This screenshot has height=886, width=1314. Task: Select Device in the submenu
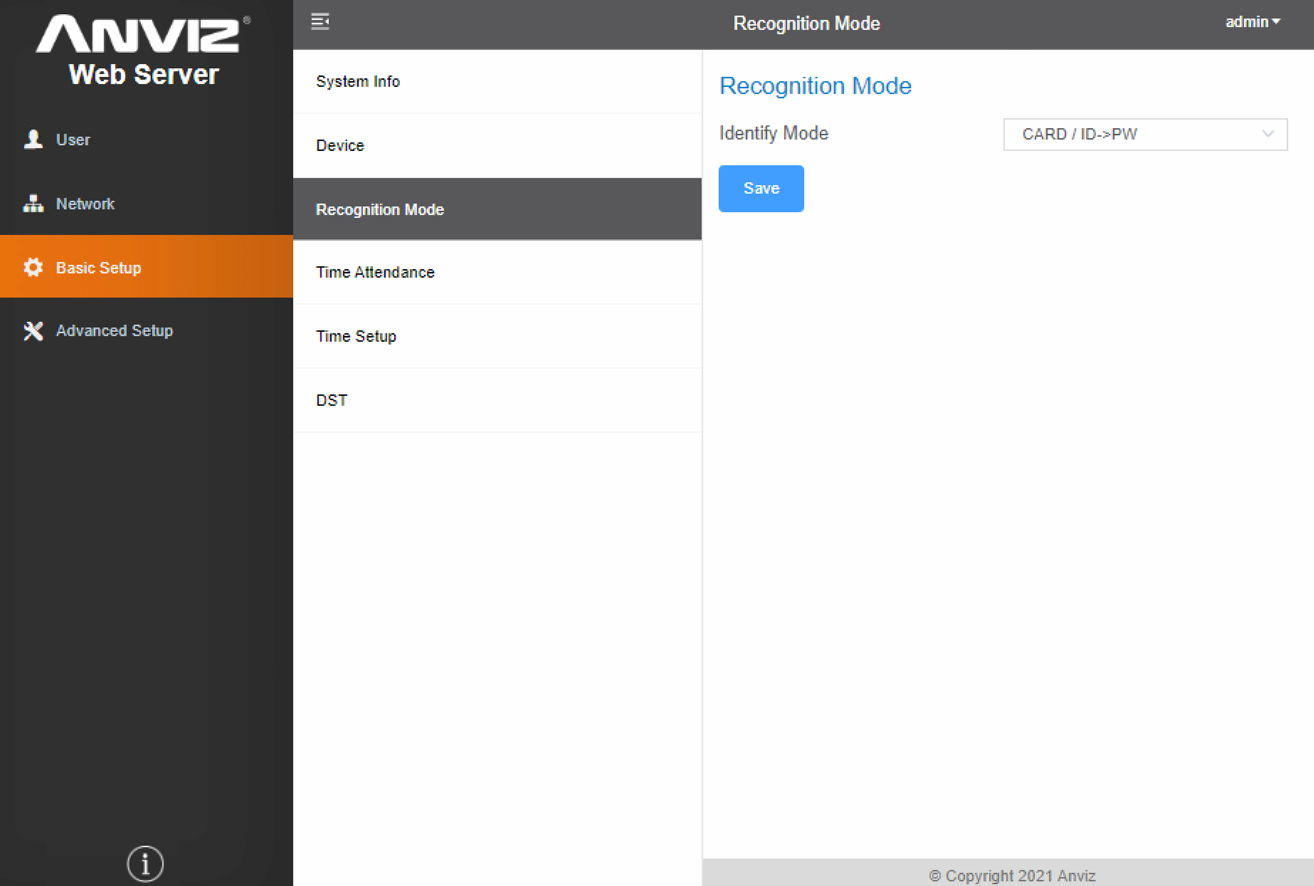(340, 146)
